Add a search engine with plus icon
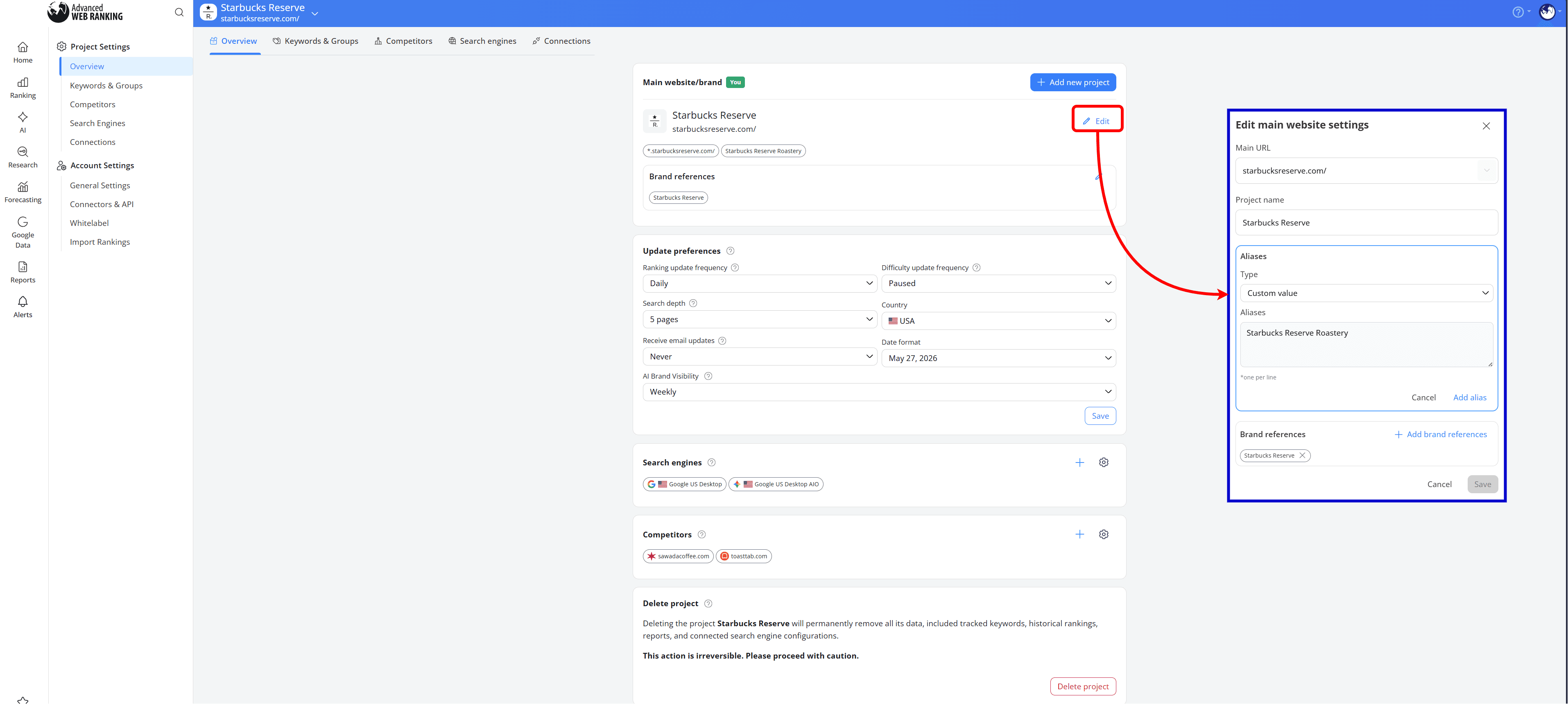The height and width of the screenshot is (704, 1568). pyautogui.click(x=1079, y=463)
